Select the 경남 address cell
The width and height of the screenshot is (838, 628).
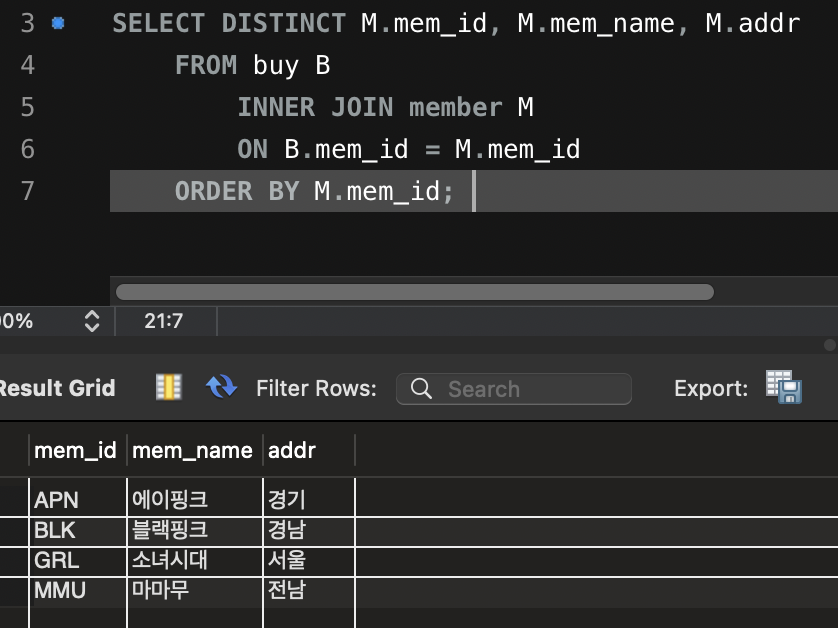309,531
